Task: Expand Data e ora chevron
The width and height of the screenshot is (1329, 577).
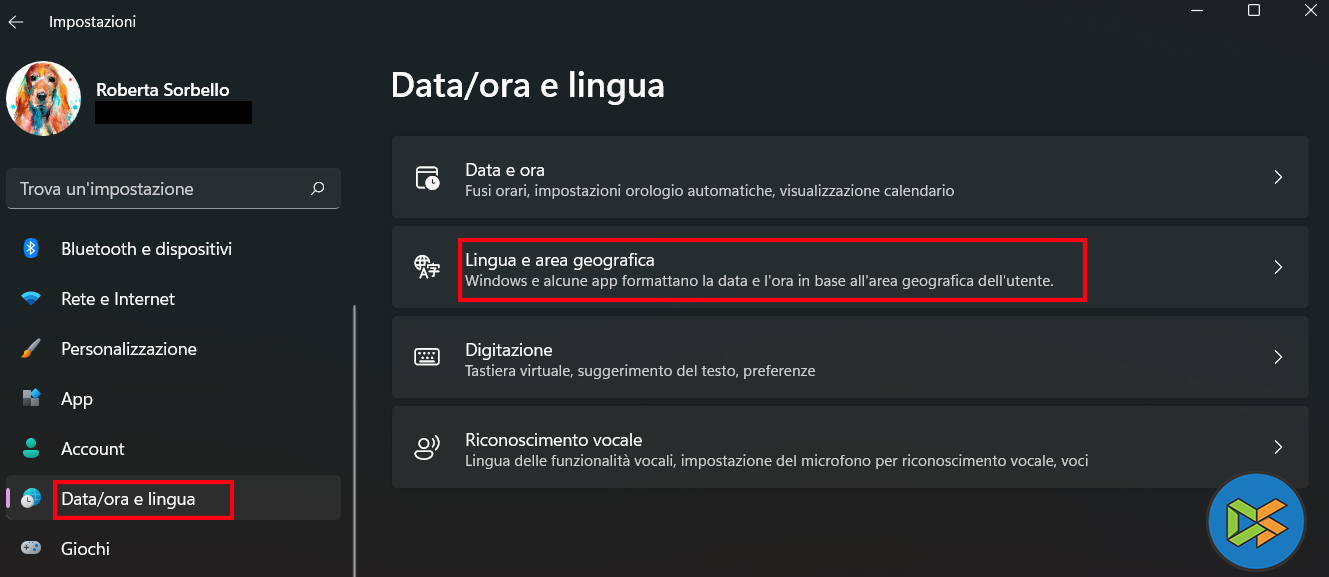Action: 1278,177
